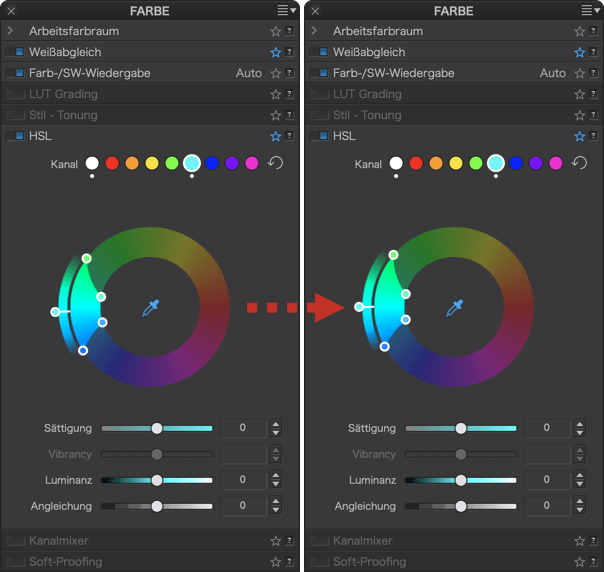Image resolution: width=604 pixels, height=572 pixels.
Task: Enable Kanalmixer in the right panel
Action: coord(319,541)
